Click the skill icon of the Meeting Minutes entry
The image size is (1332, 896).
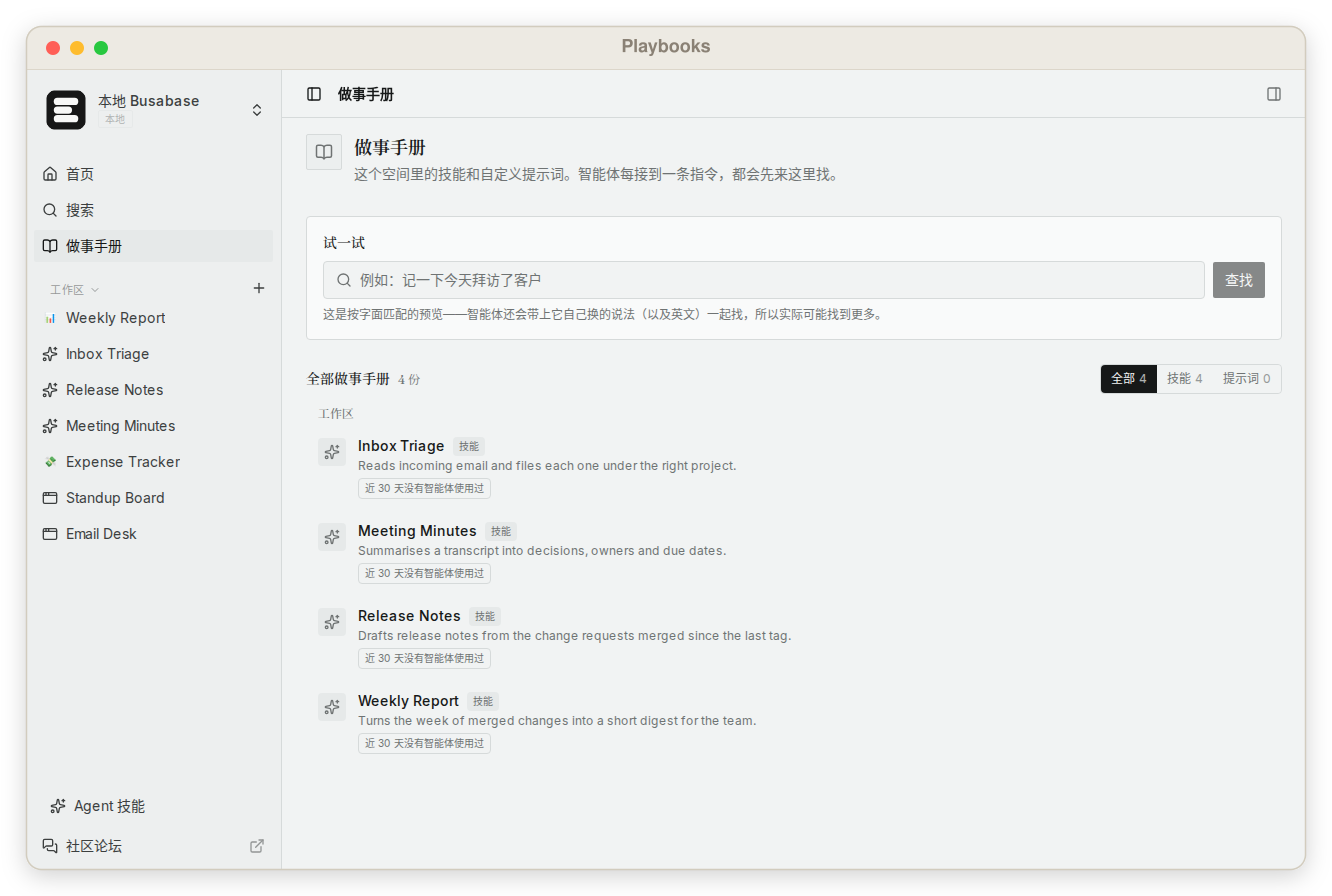click(x=332, y=537)
